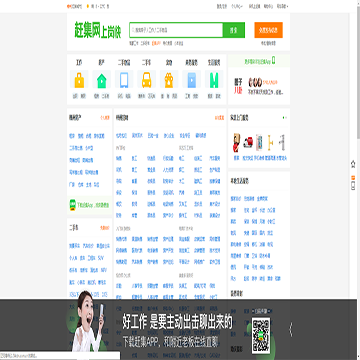Open the faucet plumbing service thumbnail
The height and width of the screenshot is (360, 360).
(282, 142)
